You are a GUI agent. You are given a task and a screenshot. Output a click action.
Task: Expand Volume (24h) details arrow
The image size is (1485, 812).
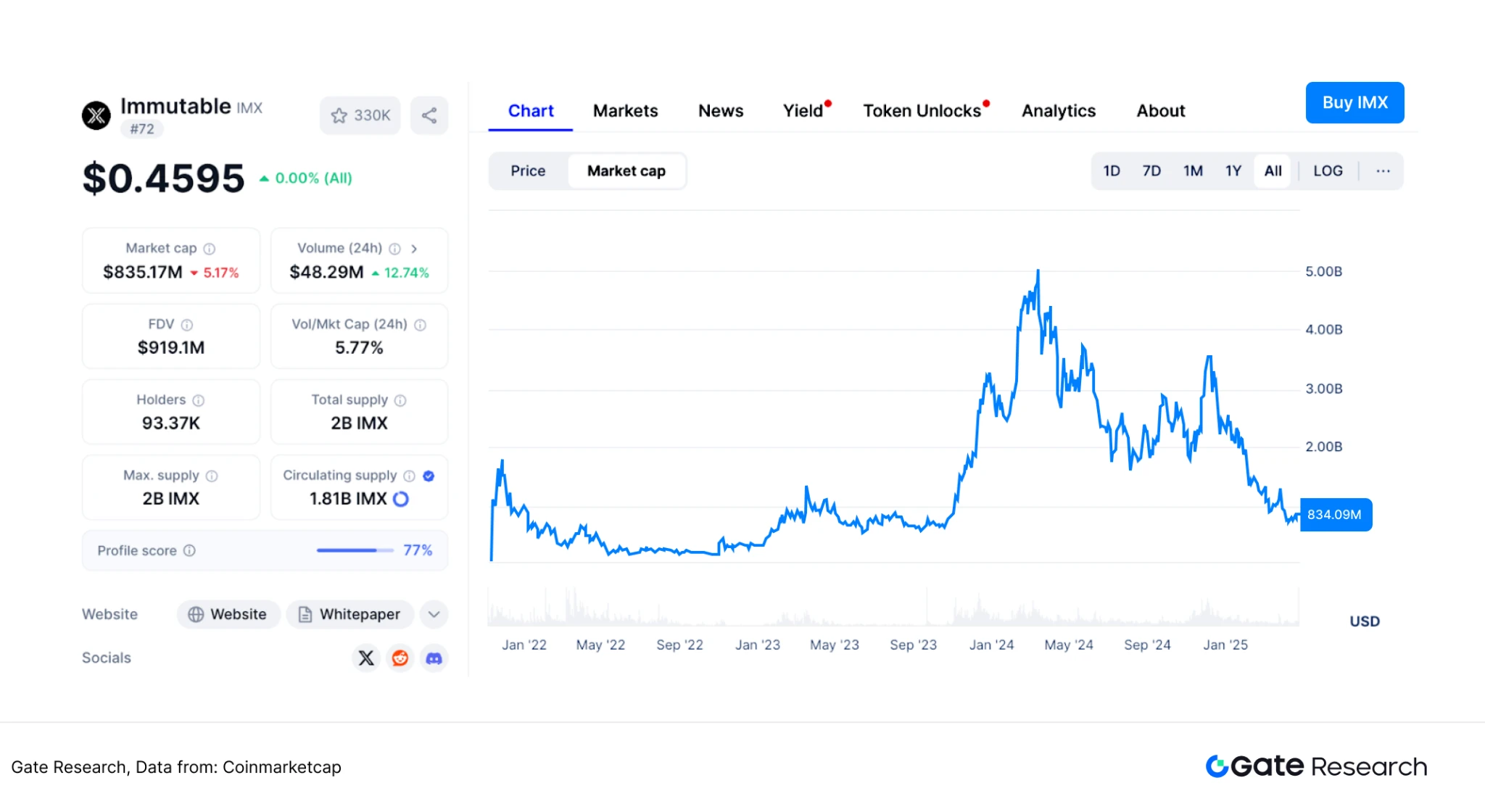point(414,249)
